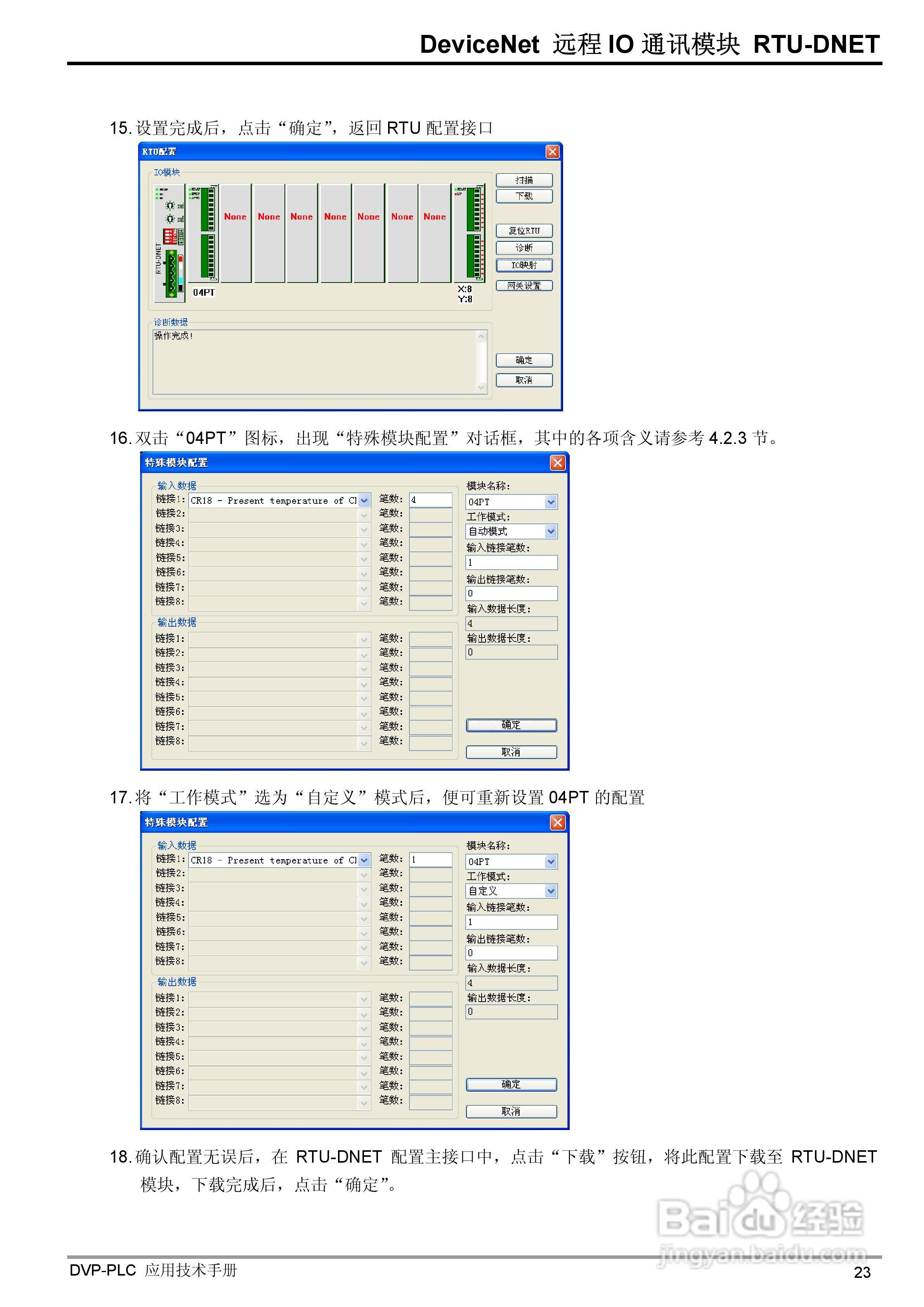Expand 模块名称 04PT dropdown in middle dialog

click(x=550, y=501)
